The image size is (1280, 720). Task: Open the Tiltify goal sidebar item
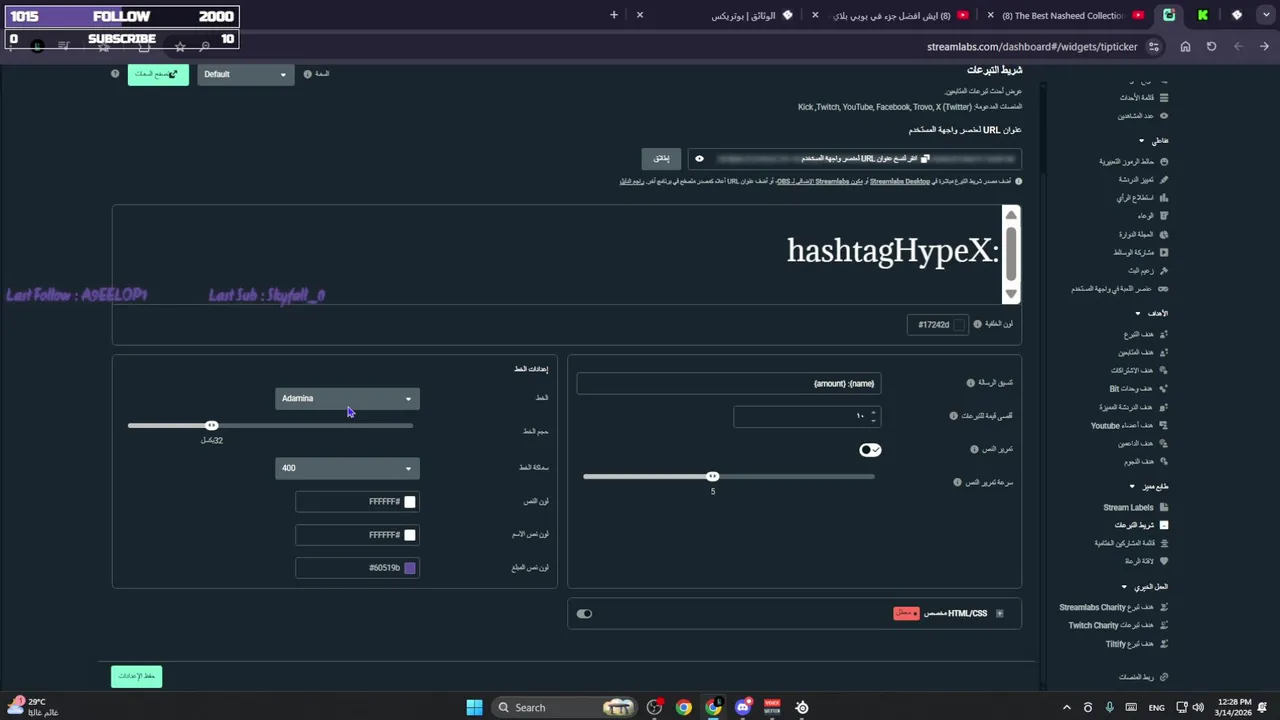tap(1137, 644)
